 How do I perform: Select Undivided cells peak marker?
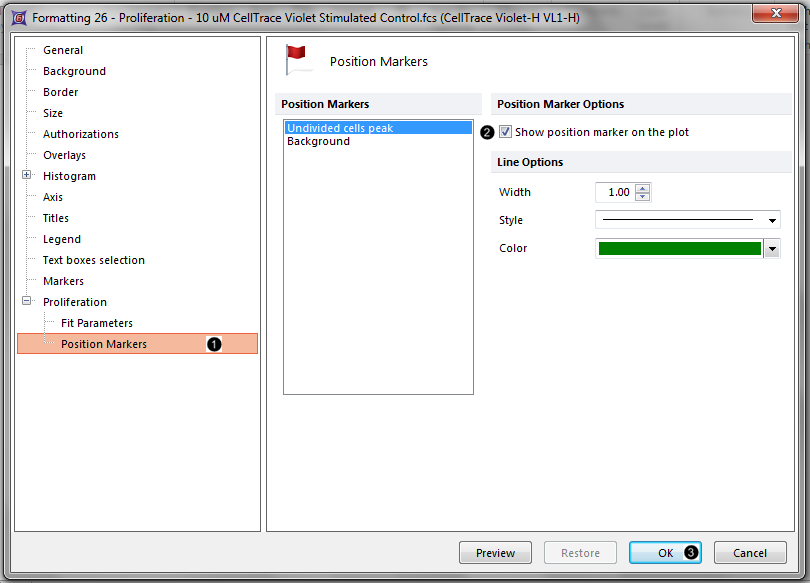(340, 128)
